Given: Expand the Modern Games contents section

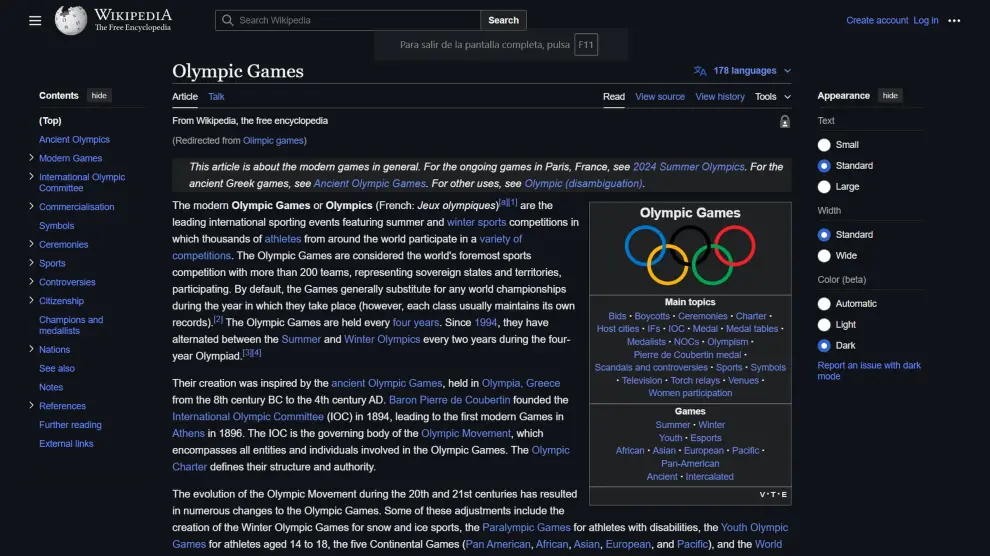Looking at the screenshot, I should [32, 158].
